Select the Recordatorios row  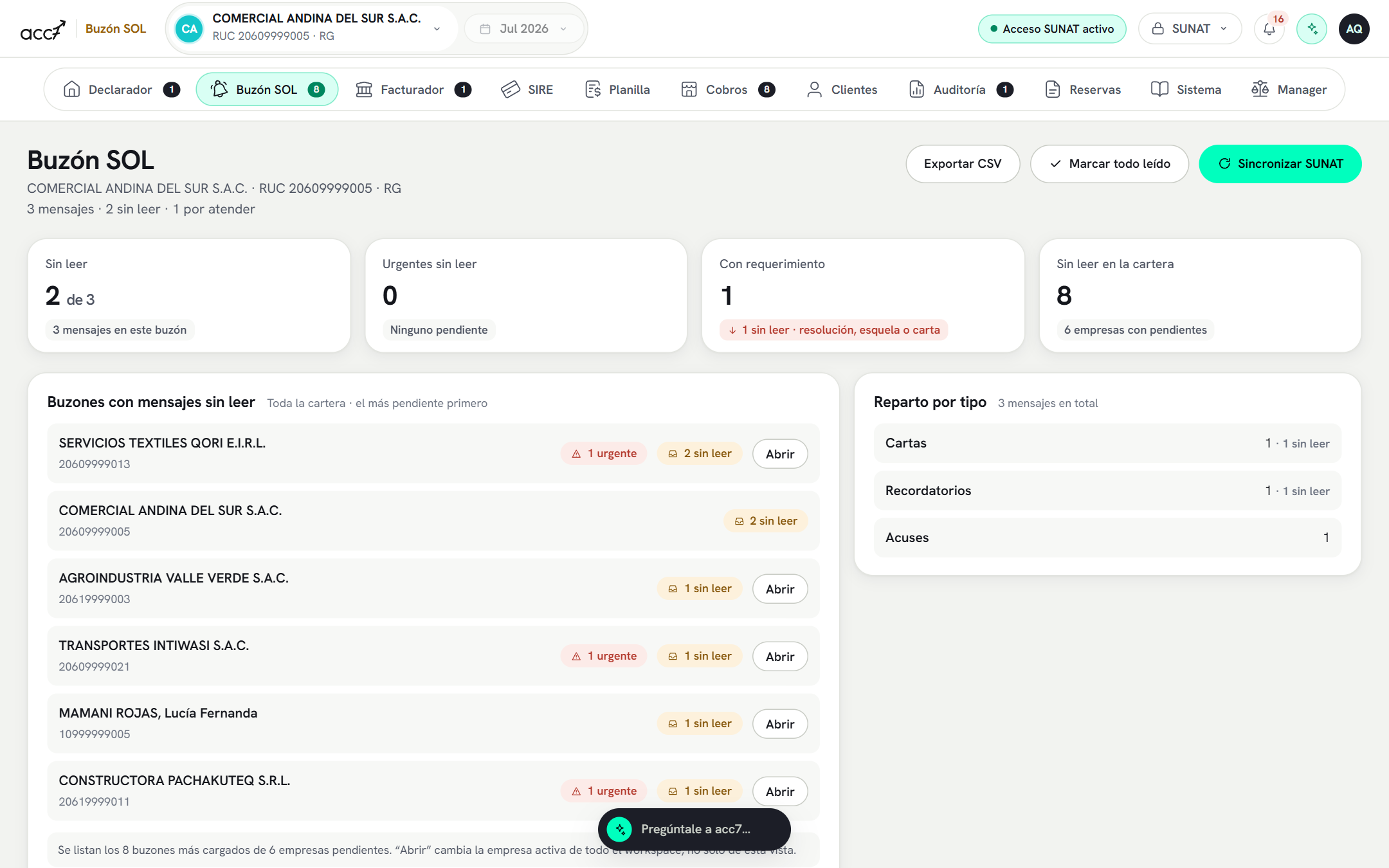click(1107, 491)
